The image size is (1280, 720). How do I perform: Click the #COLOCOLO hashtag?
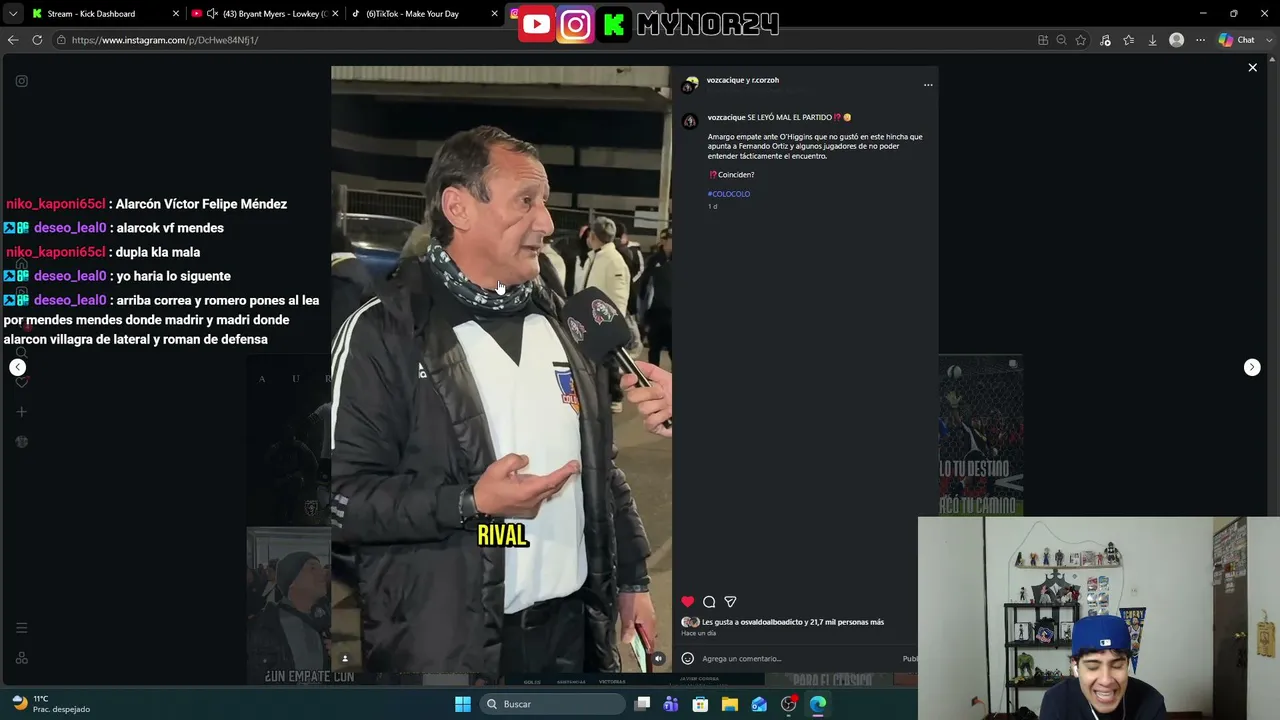729,194
